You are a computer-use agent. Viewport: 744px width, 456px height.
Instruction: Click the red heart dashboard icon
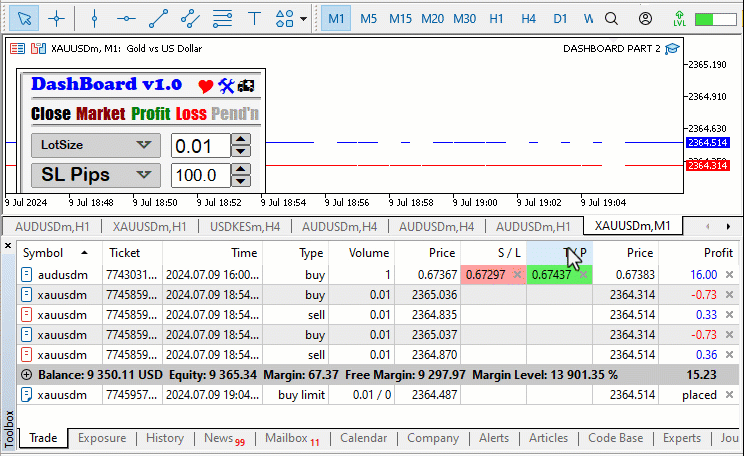[205, 86]
